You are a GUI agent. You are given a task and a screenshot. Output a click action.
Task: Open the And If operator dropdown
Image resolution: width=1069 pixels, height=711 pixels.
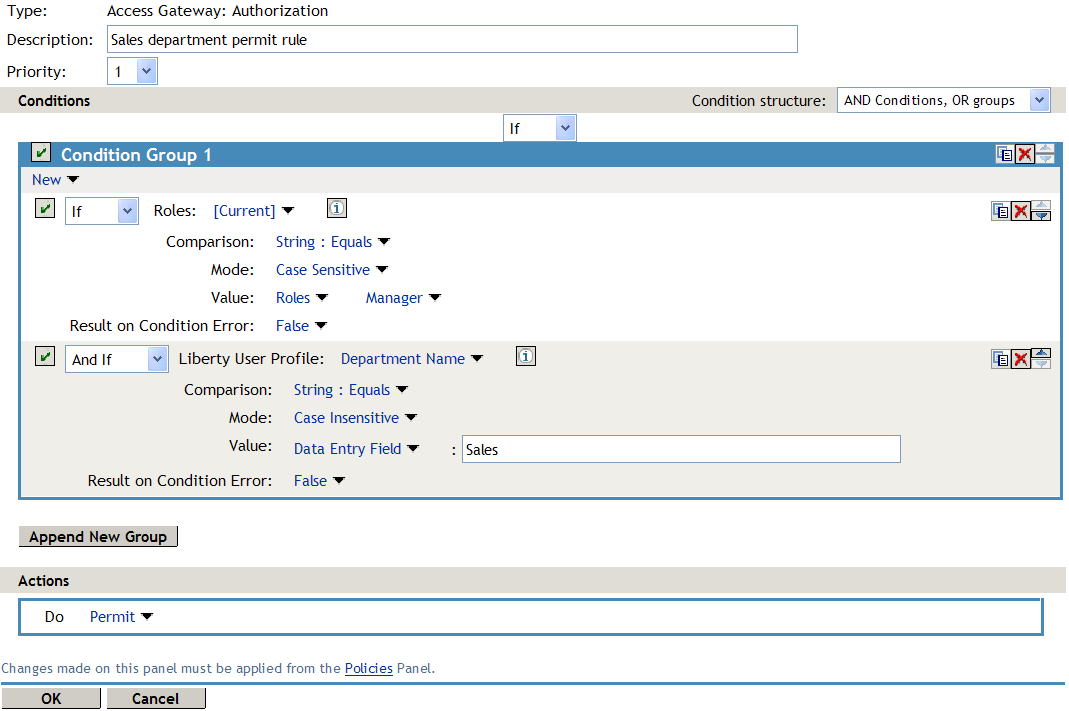(x=117, y=359)
